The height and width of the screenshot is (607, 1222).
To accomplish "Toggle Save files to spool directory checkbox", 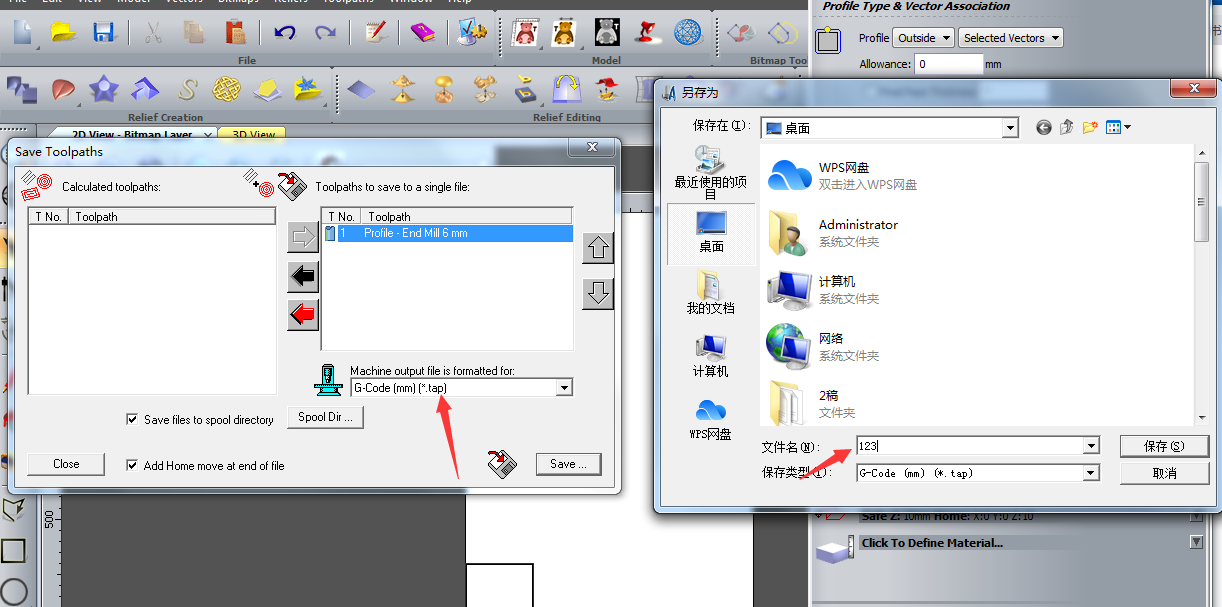I will 132,420.
